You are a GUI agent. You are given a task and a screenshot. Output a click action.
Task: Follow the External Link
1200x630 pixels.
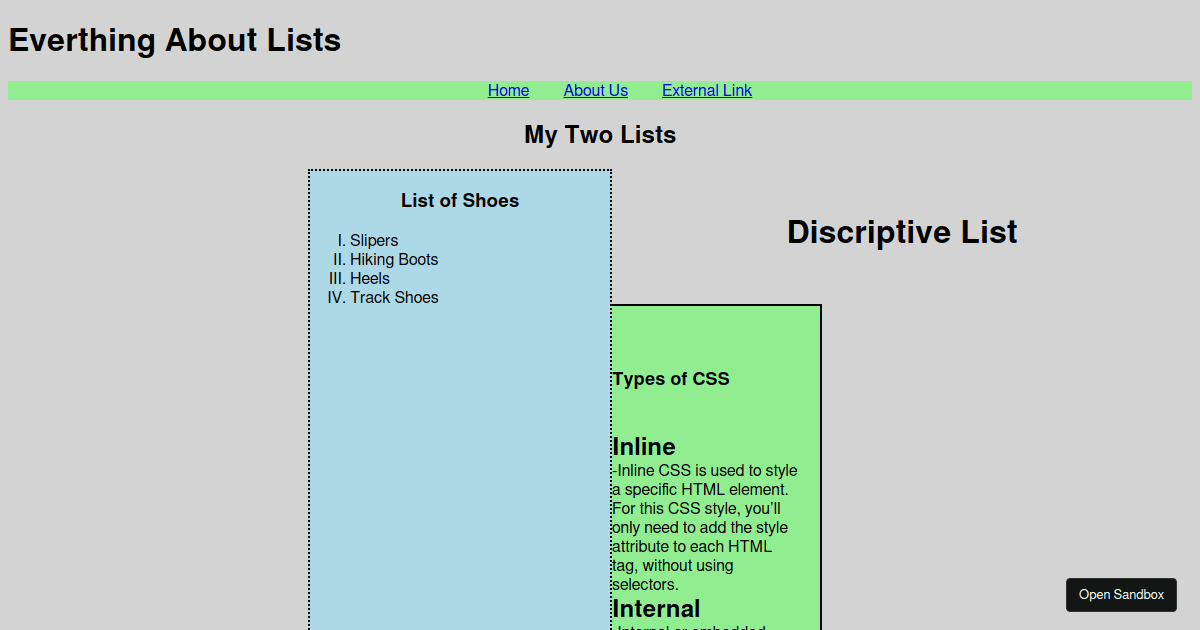point(706,90)
